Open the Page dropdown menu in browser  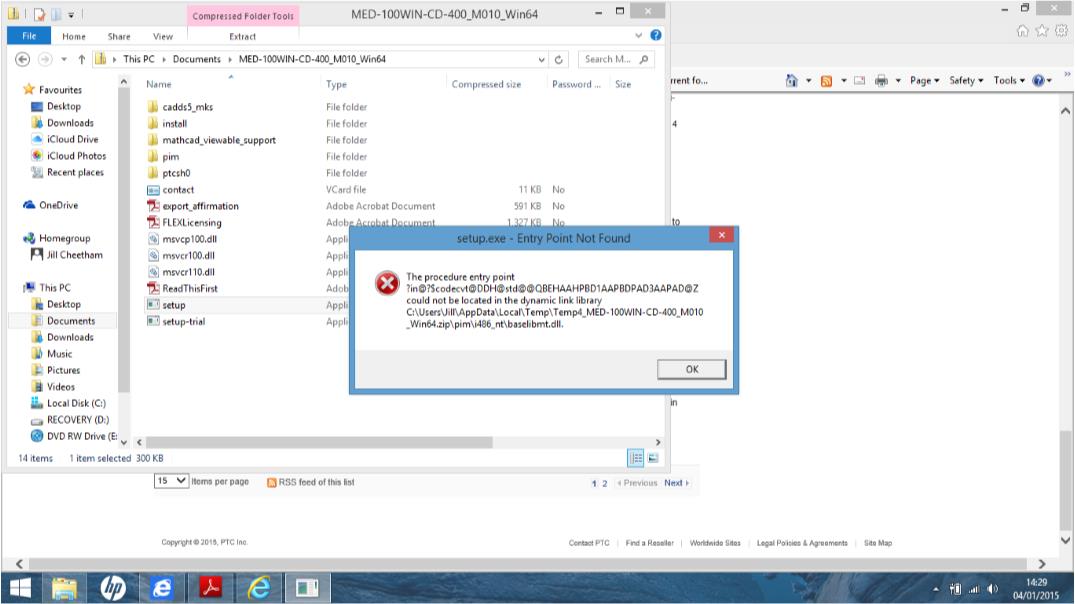coord(924,81)
